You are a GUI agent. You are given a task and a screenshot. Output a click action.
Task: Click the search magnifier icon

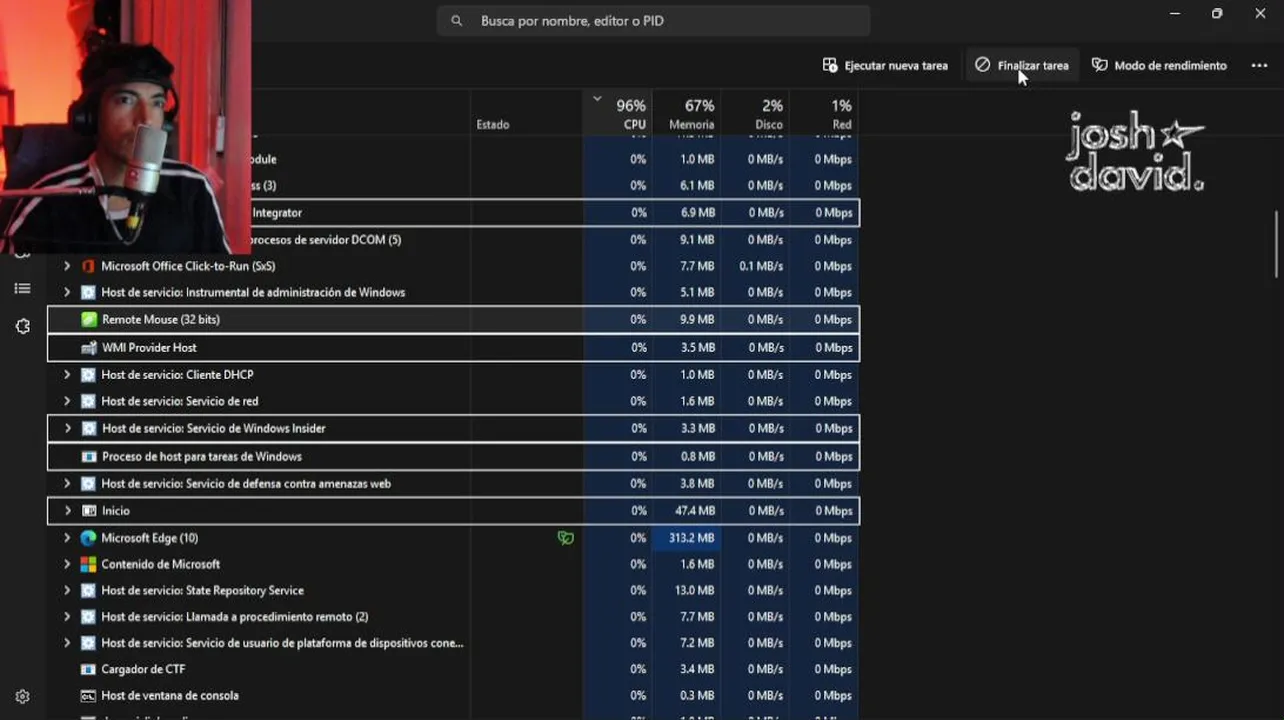(x=457, y=21)
